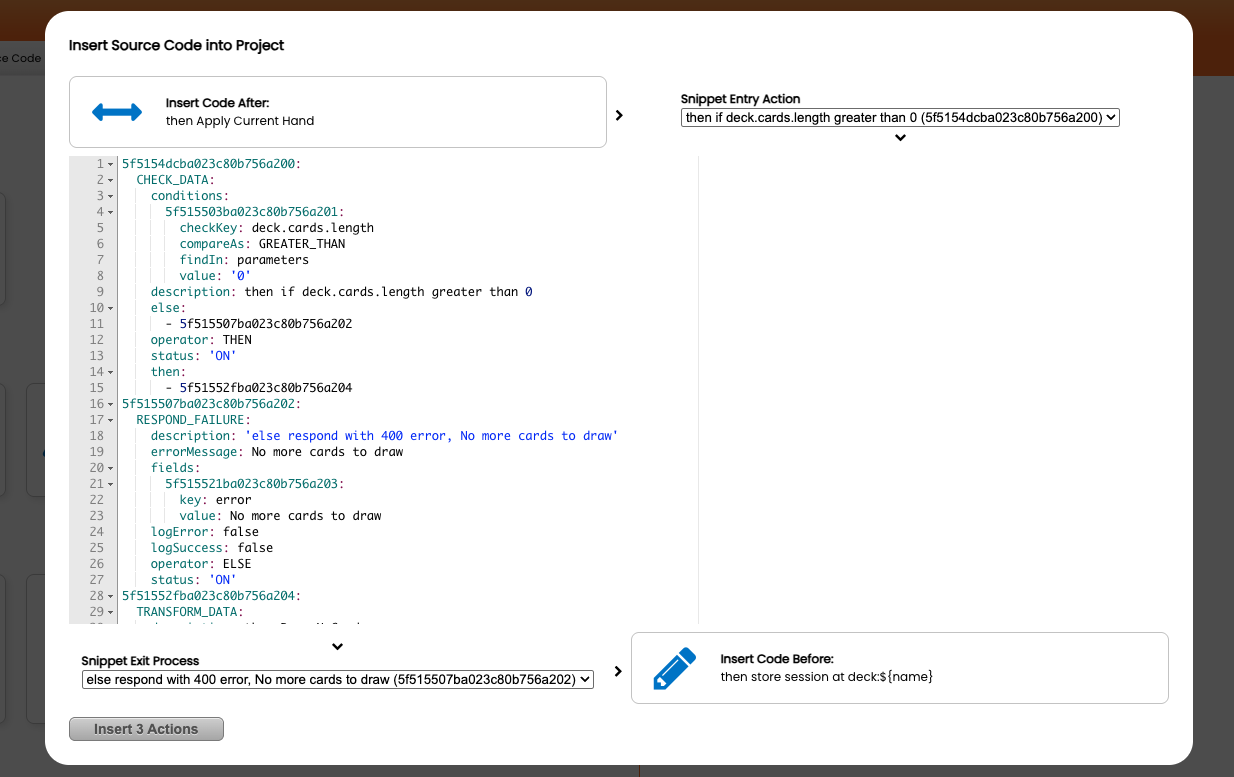Collapse the fold arrow on line 4

click(111, 212)
